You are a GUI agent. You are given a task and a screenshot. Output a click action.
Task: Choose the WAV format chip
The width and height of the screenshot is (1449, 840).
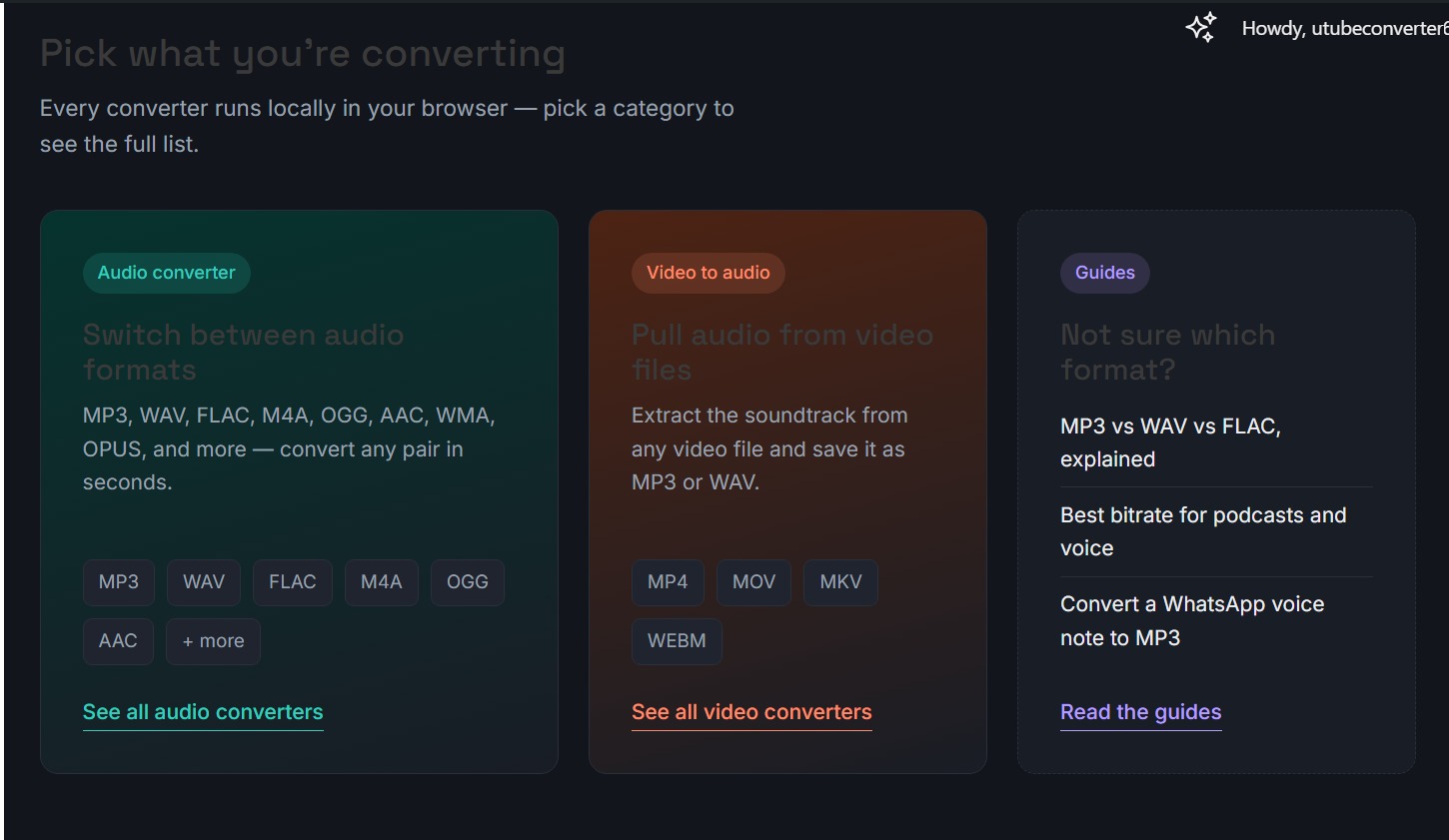(204, 582)
